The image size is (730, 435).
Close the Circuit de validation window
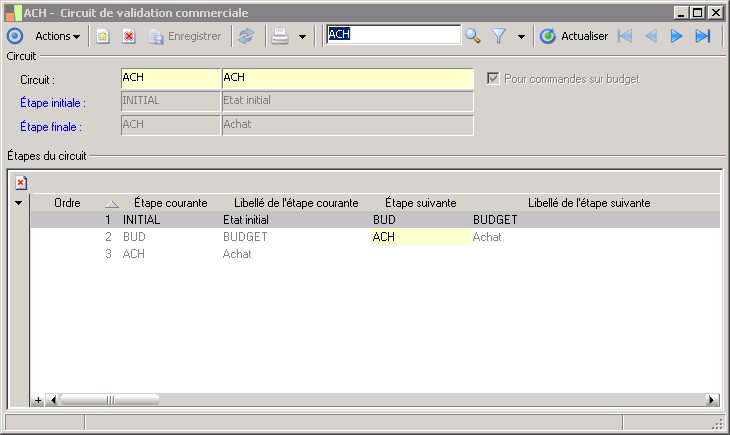(715, 13)
